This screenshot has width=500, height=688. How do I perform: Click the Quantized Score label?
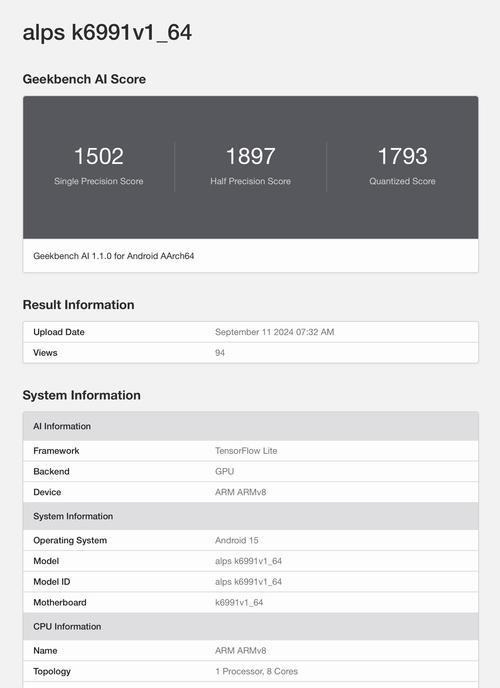[402, 181]
